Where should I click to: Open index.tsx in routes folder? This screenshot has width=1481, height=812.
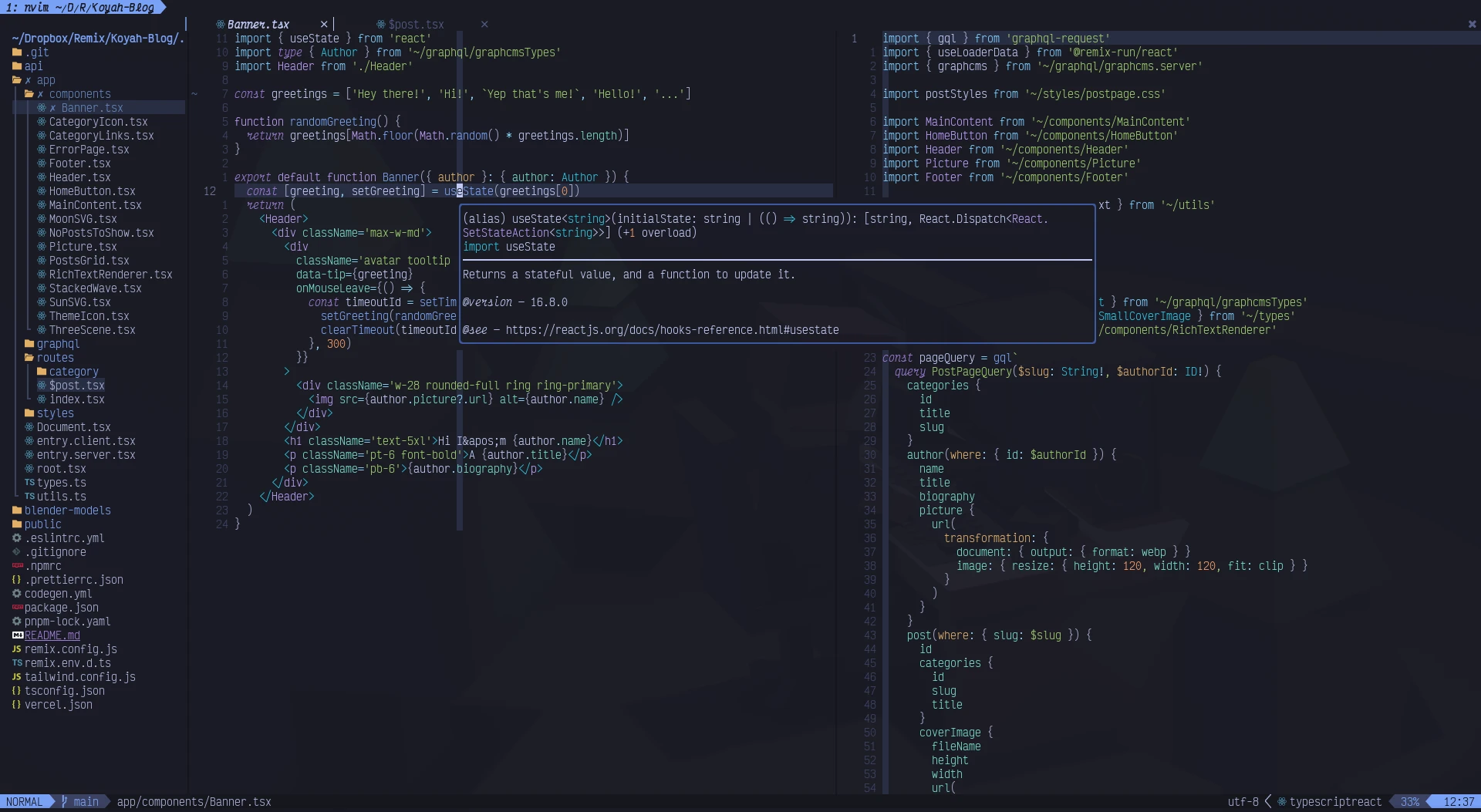[76, 399]
